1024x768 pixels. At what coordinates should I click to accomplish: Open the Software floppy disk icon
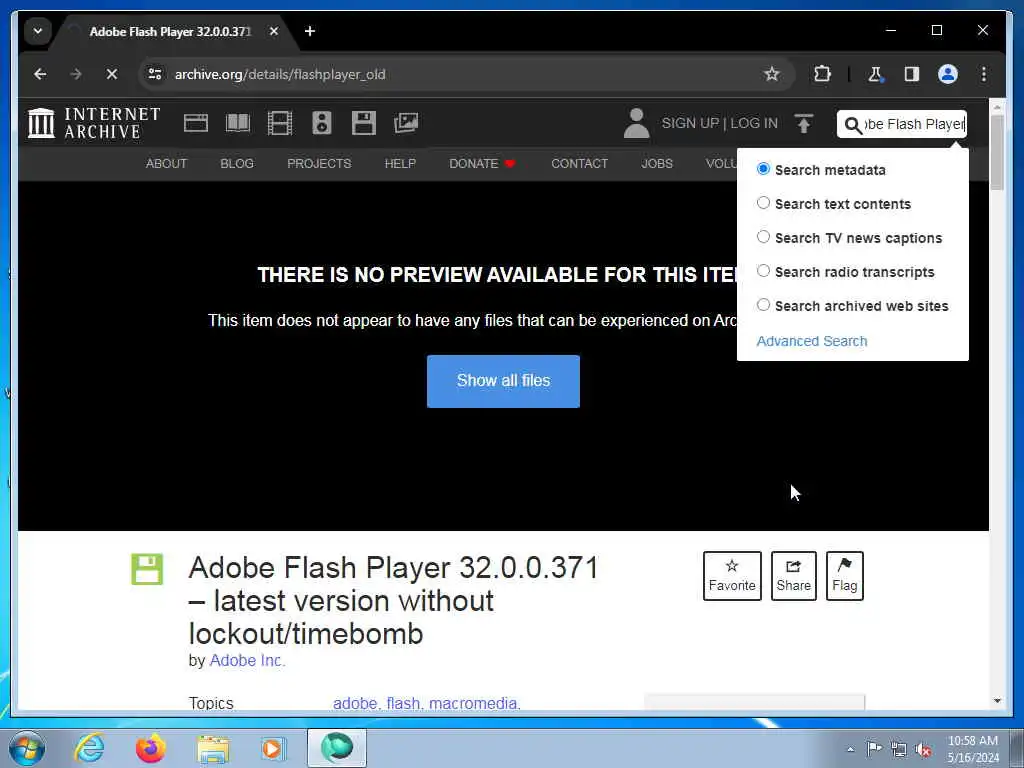(x=364, y=123)
